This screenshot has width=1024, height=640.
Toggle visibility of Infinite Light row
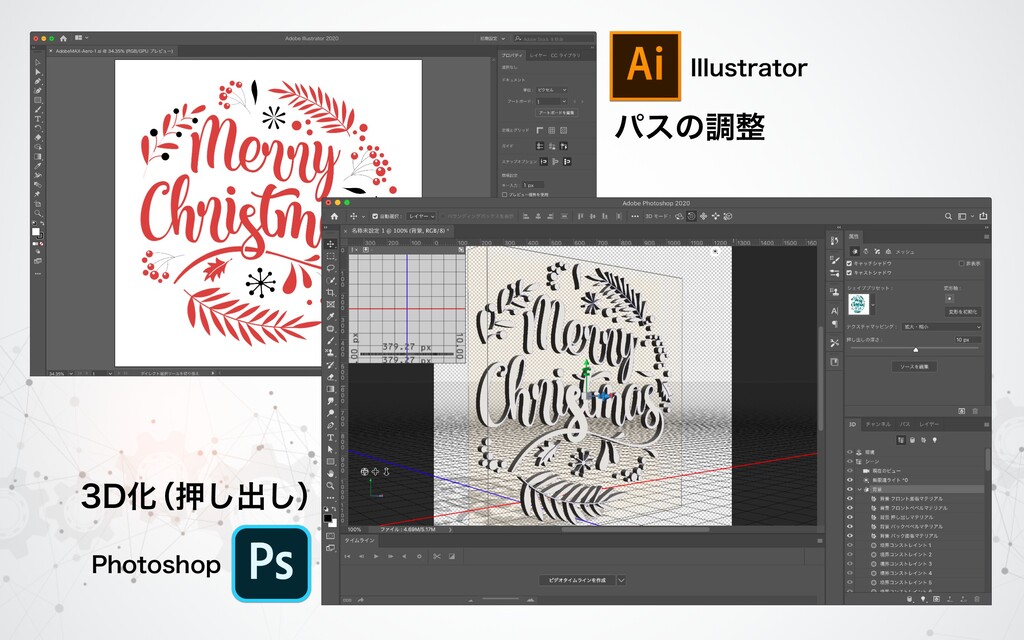pyautogui.click(x=850, y=480)
